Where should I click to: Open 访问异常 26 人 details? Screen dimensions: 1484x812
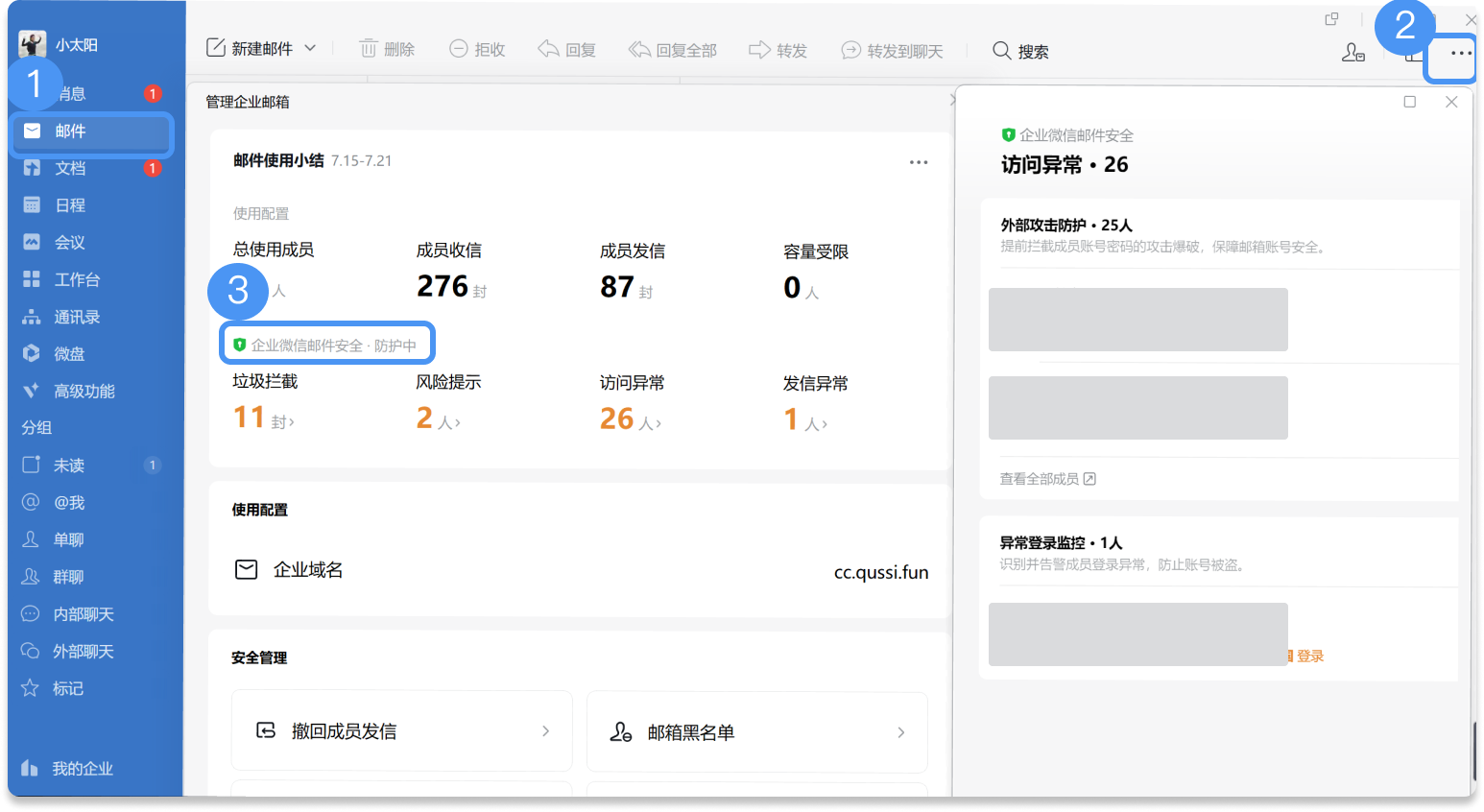point(631,419)
